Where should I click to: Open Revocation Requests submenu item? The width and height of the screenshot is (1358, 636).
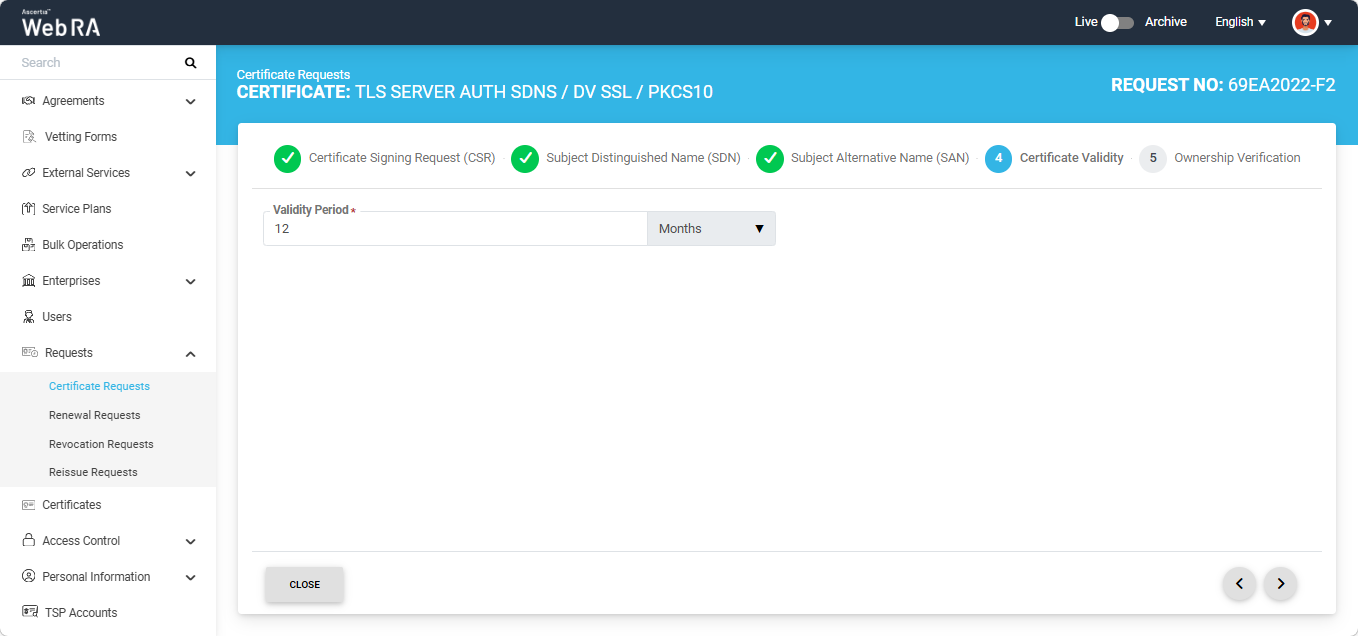pyautogui.click(x=101, y=444)
